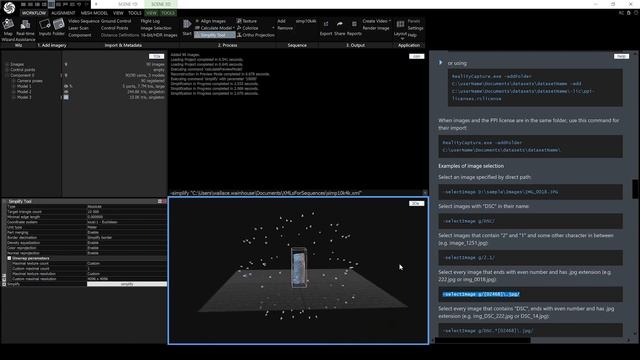This screenshot has height=360, width=640.
Task: Click the Component 0 filter icon
Action: (x=66, y=76)
